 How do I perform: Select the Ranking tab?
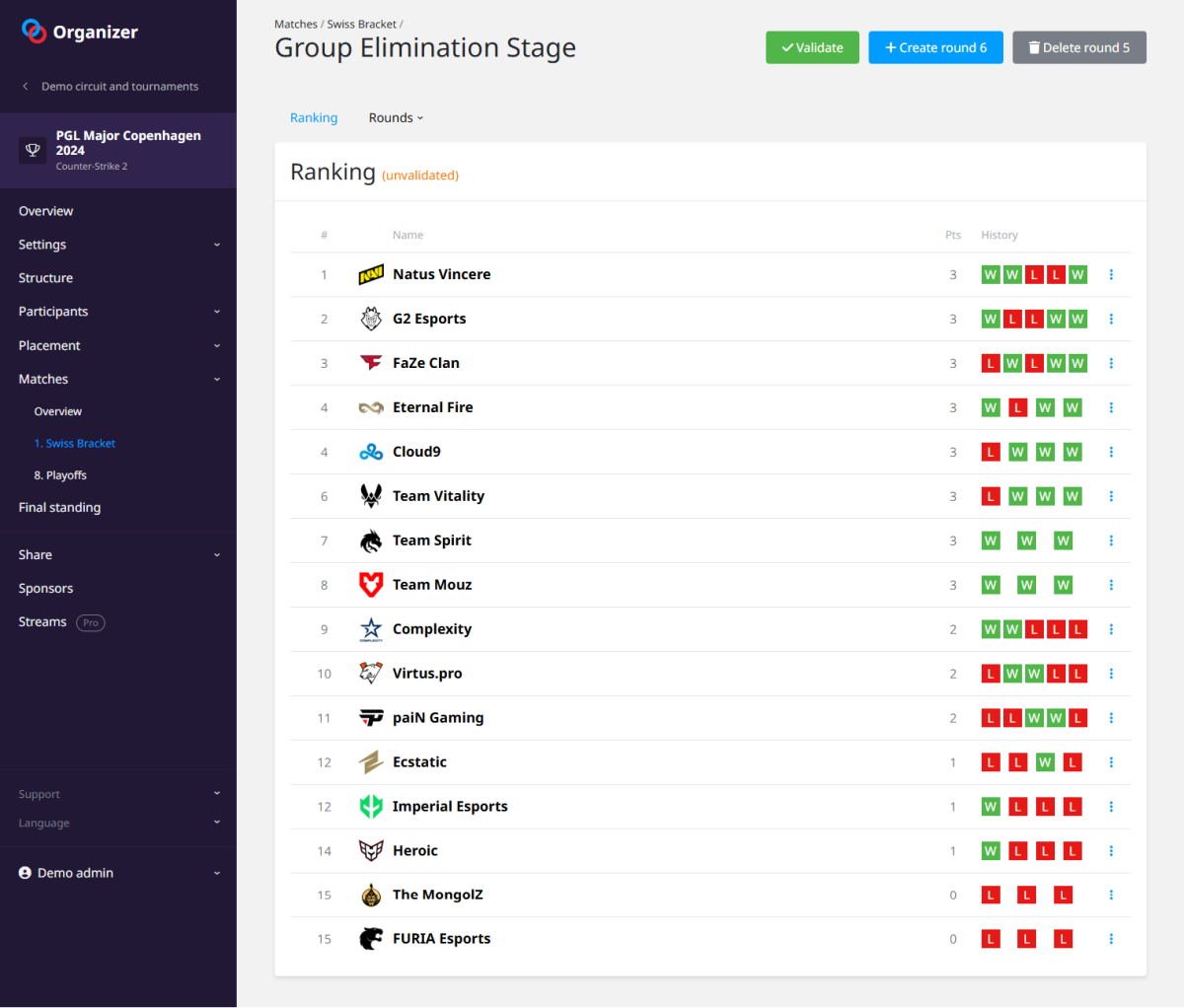[x=314, y=118]
